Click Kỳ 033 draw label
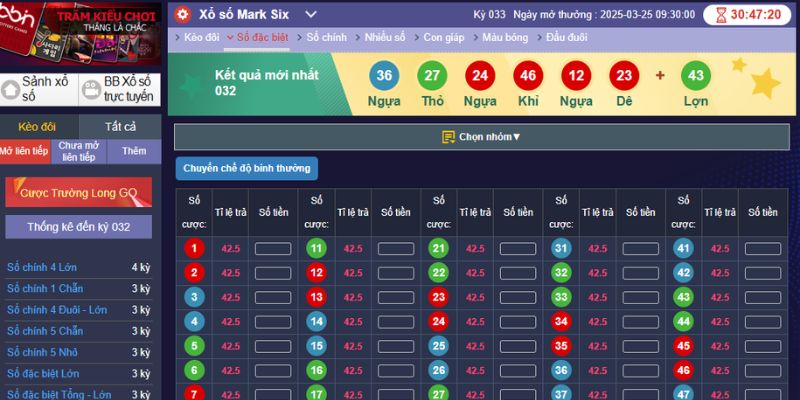Viewport: 800px width, 400px height. pos(489,14)
